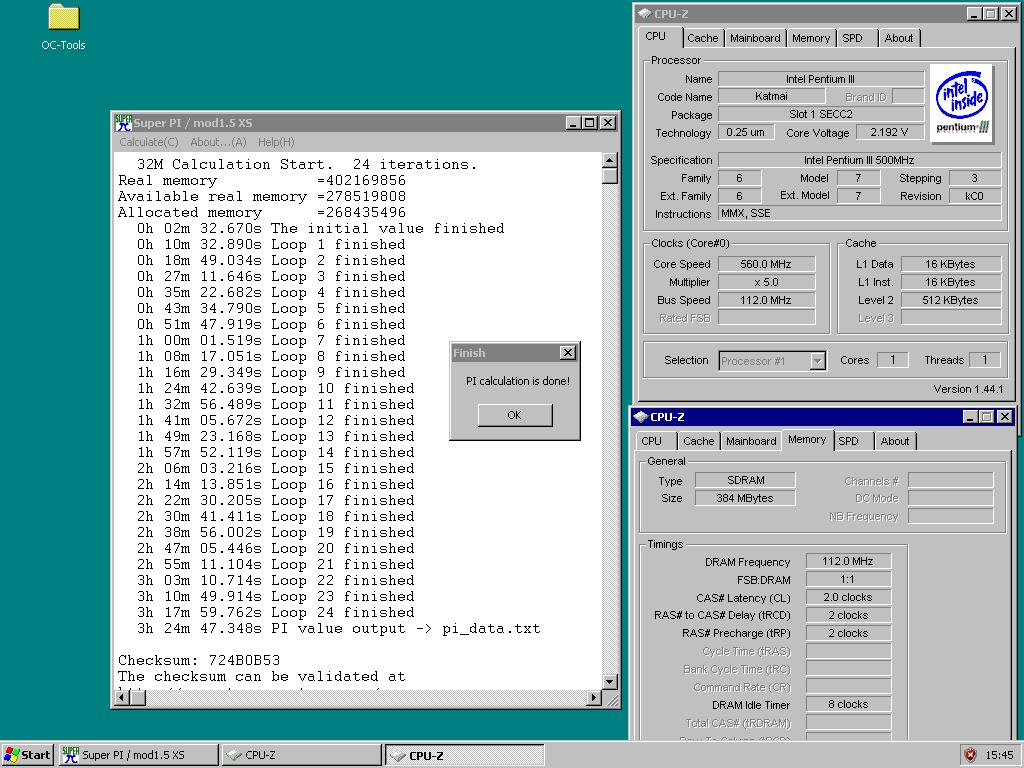Select the Memory tab in top CPU-Z
The width and height of the screenshot is (1024, 768).
tap(810, 38)
